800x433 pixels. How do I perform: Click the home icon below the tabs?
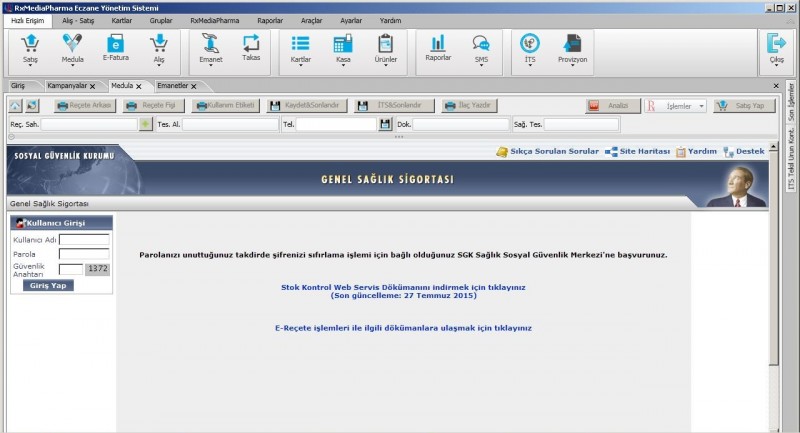[x=15, y=105]
